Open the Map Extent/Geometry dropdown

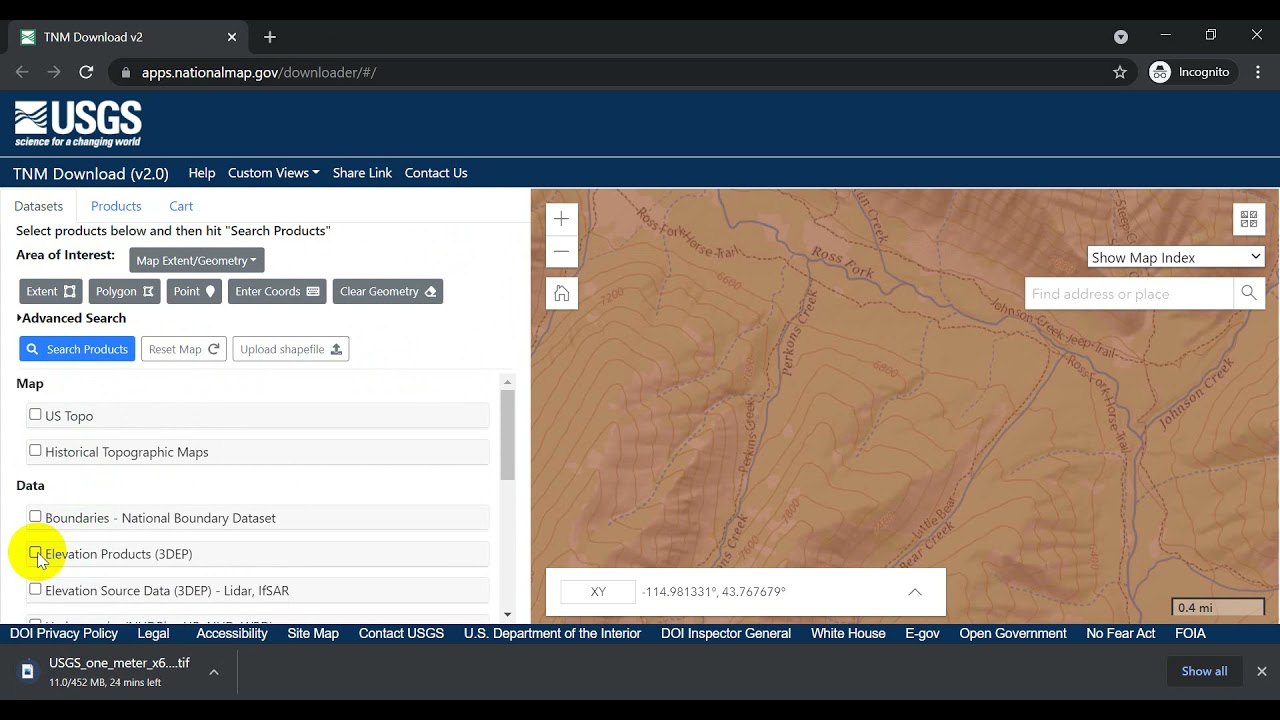196,260
